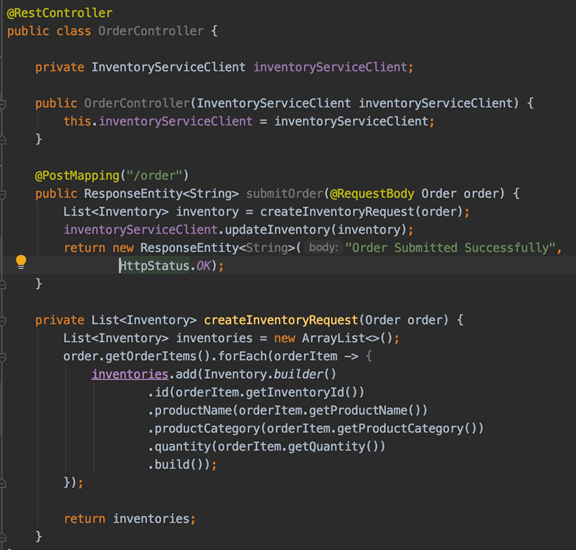Click the @RequestBody annotation

tap(372, 194)
